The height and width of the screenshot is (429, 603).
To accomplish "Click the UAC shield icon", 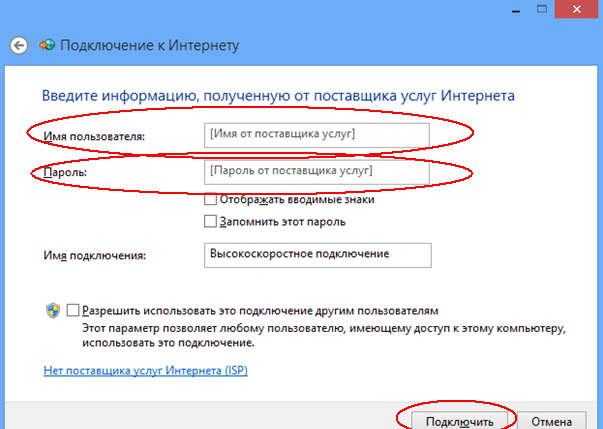I will pos(54,311).
